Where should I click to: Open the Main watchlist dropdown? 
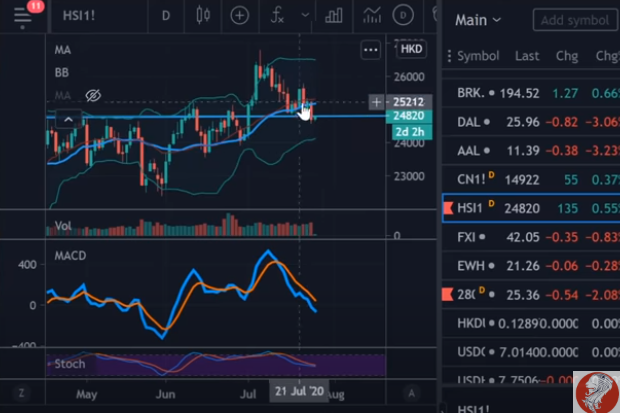click(x=478, y=20)
